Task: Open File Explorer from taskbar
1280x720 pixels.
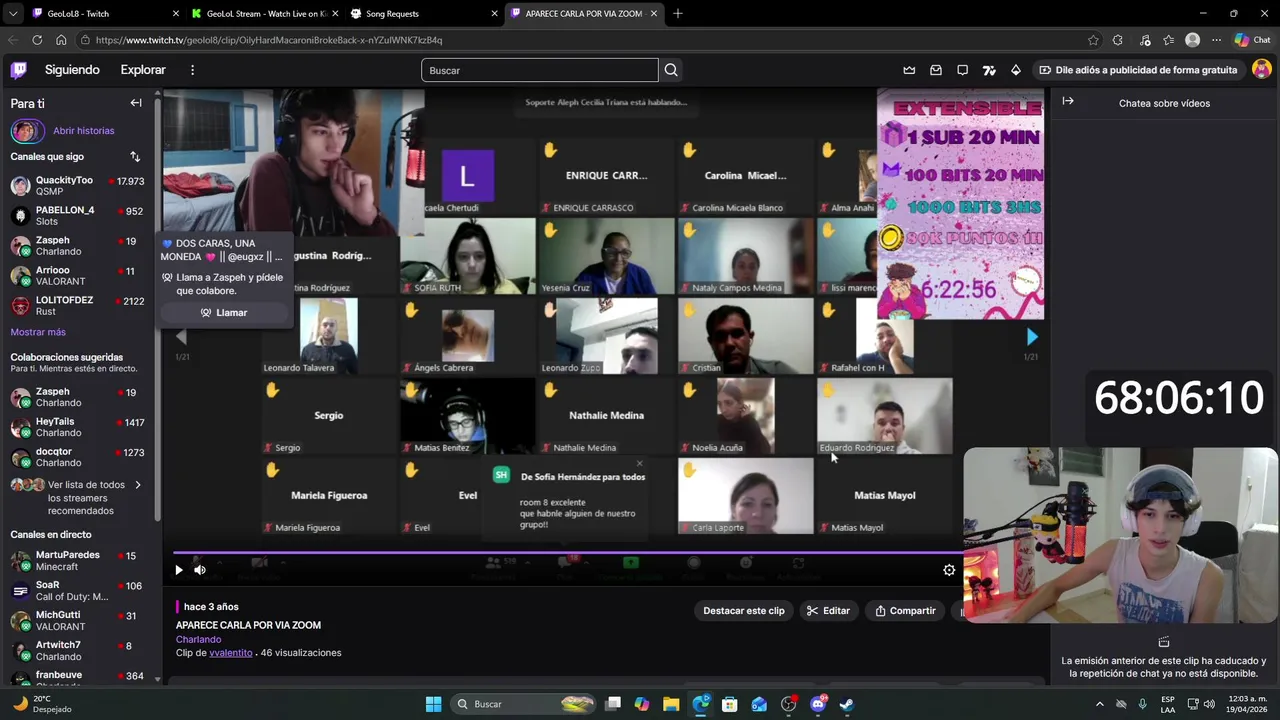Action: coord(671,704)
